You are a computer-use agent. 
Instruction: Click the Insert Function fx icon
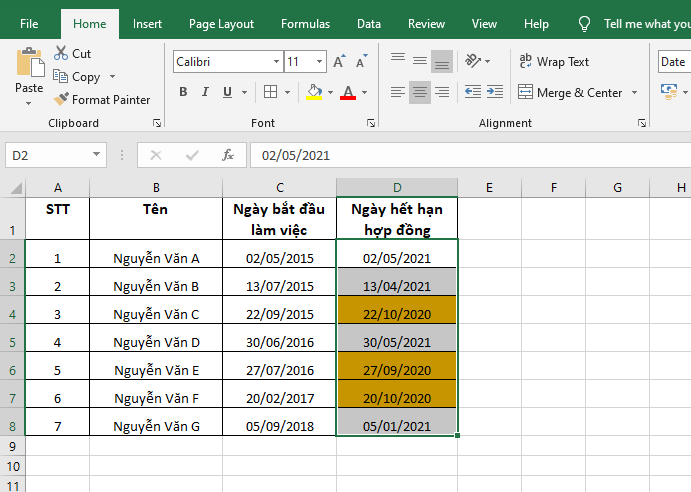[227, 155]
